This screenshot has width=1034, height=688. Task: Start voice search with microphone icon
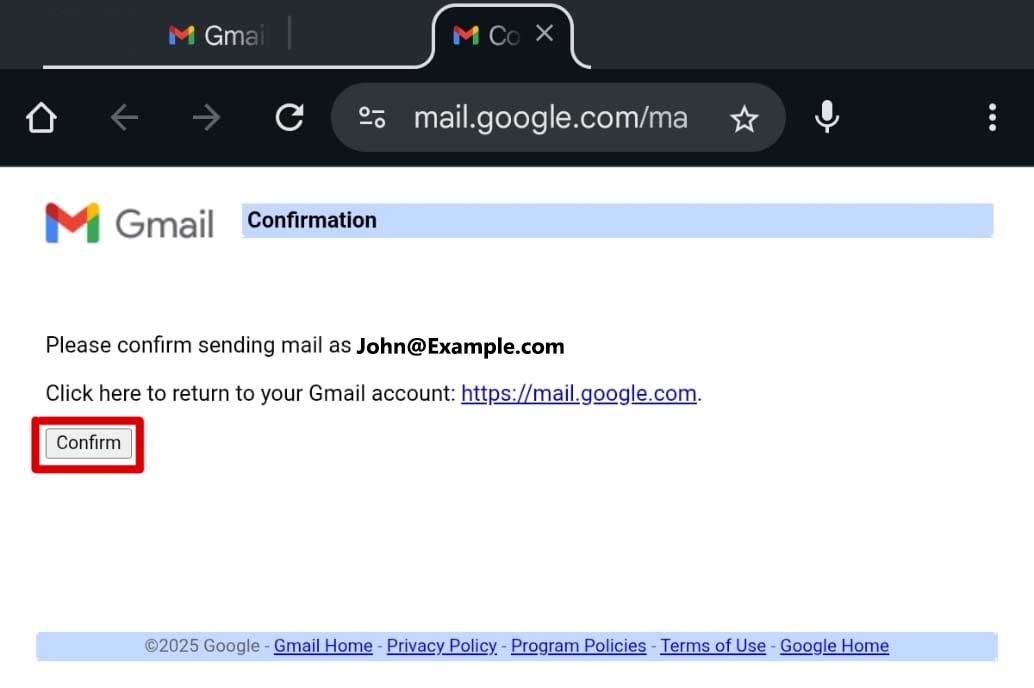826,118
